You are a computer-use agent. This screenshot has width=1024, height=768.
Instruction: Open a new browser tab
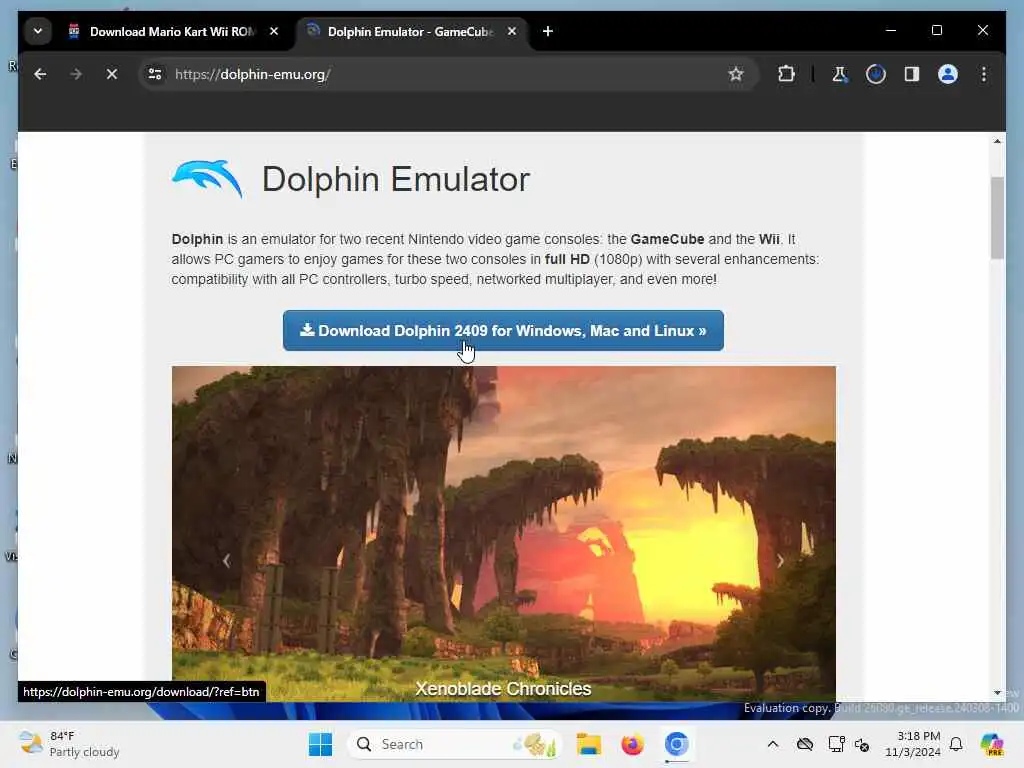[548, 31]
